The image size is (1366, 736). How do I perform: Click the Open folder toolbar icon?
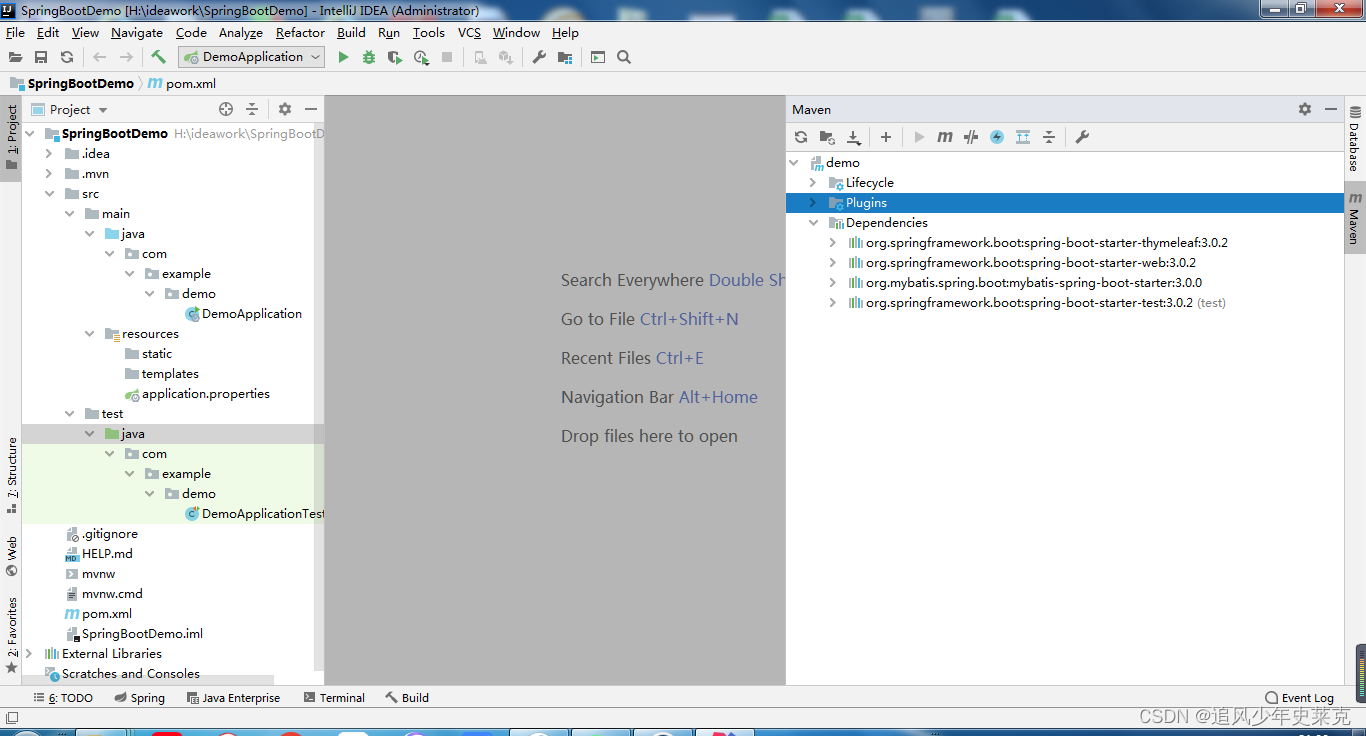(x=15, y=57)
